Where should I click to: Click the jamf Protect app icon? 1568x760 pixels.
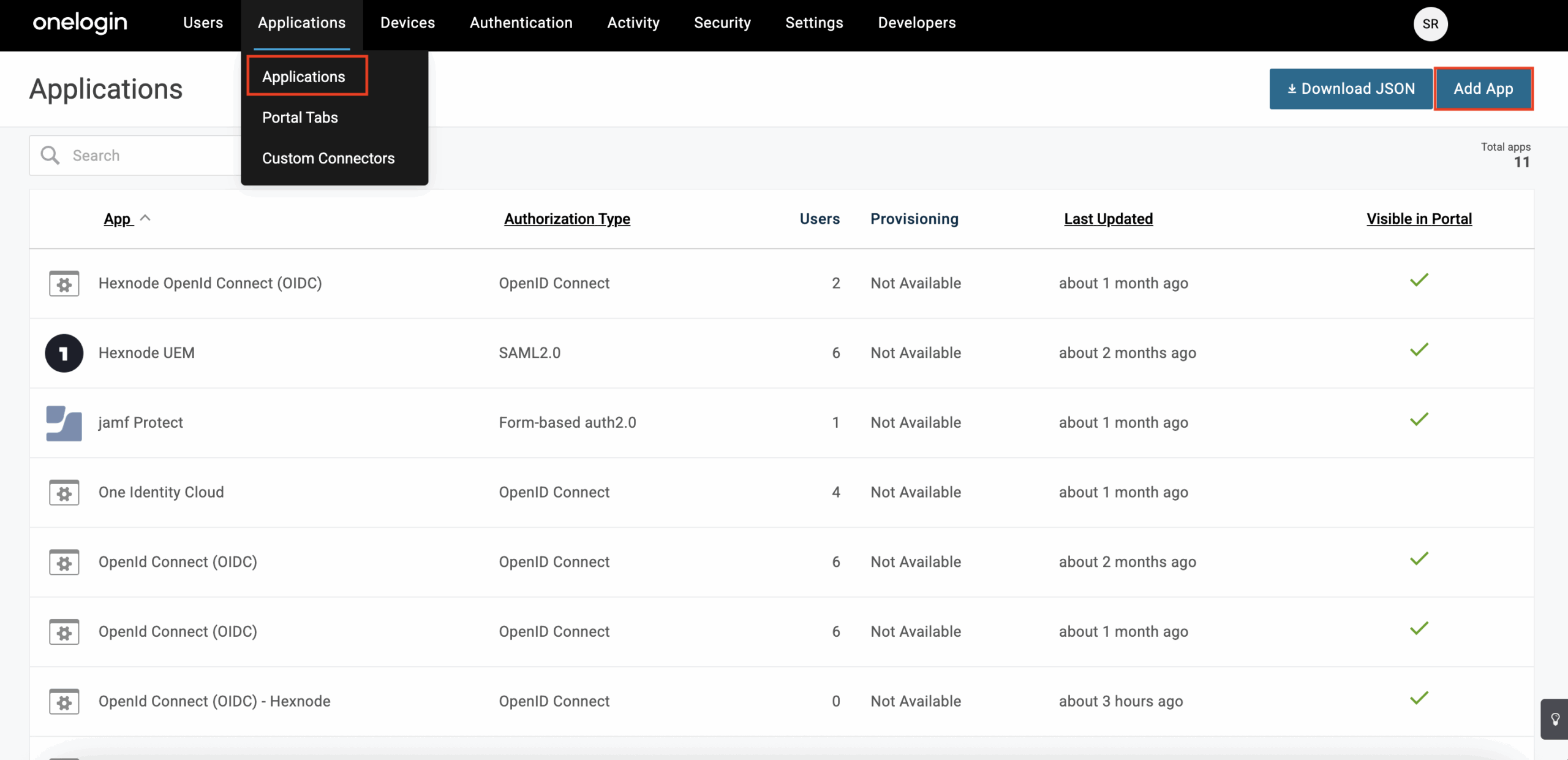64,423
